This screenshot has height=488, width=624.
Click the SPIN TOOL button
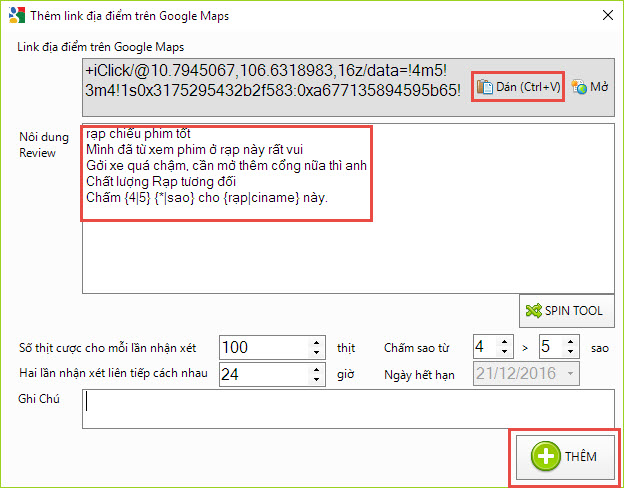tap(567, 311)
